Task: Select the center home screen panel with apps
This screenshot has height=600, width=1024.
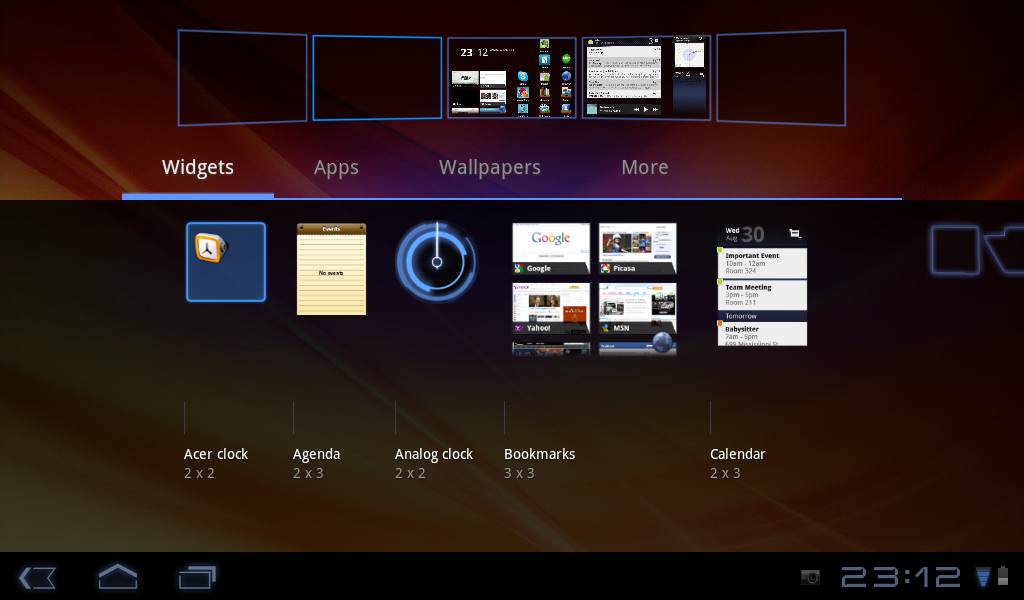Action: (512, 78)
